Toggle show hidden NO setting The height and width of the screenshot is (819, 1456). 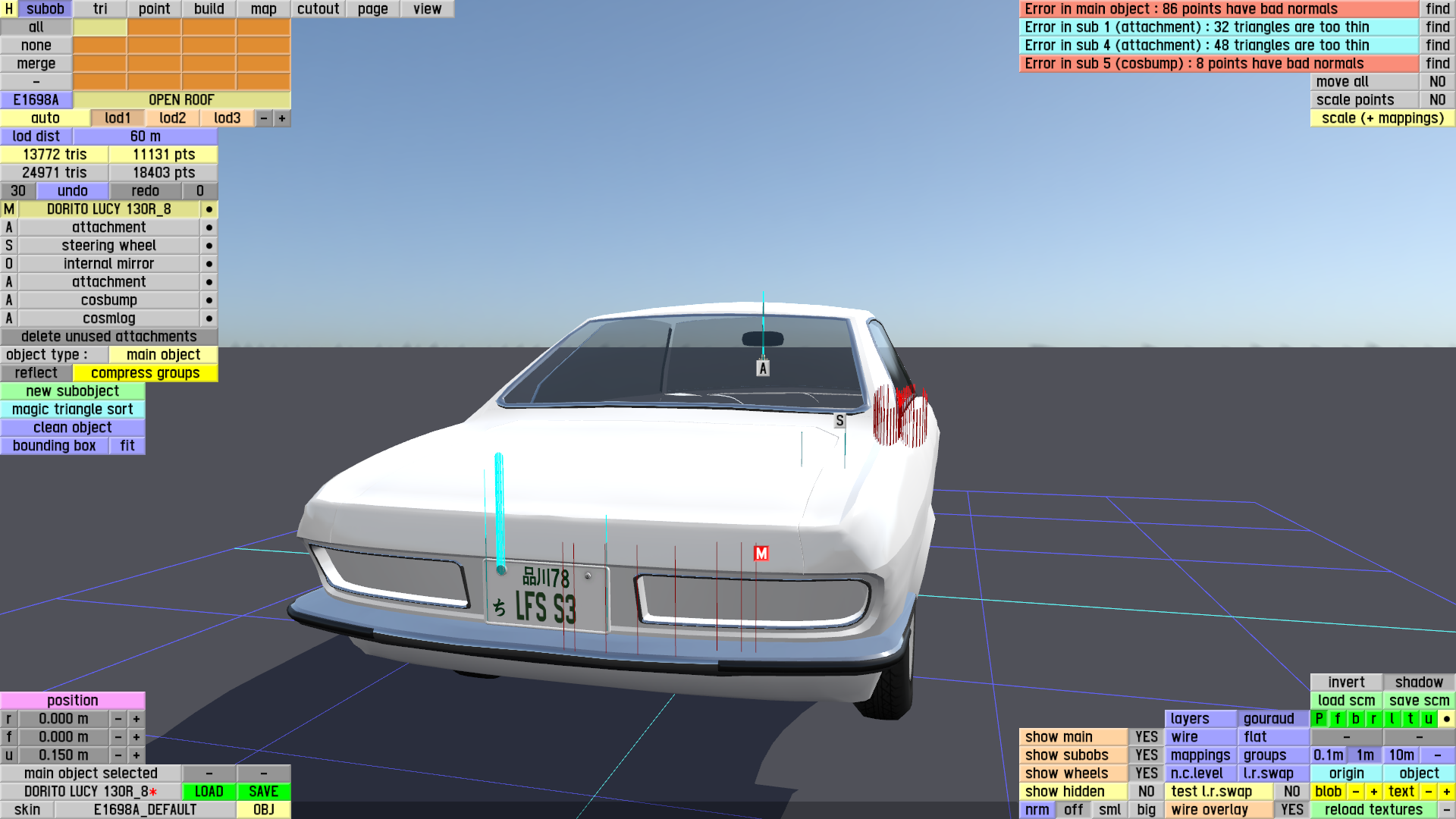pyautogui.click(x=1146, y=791)
